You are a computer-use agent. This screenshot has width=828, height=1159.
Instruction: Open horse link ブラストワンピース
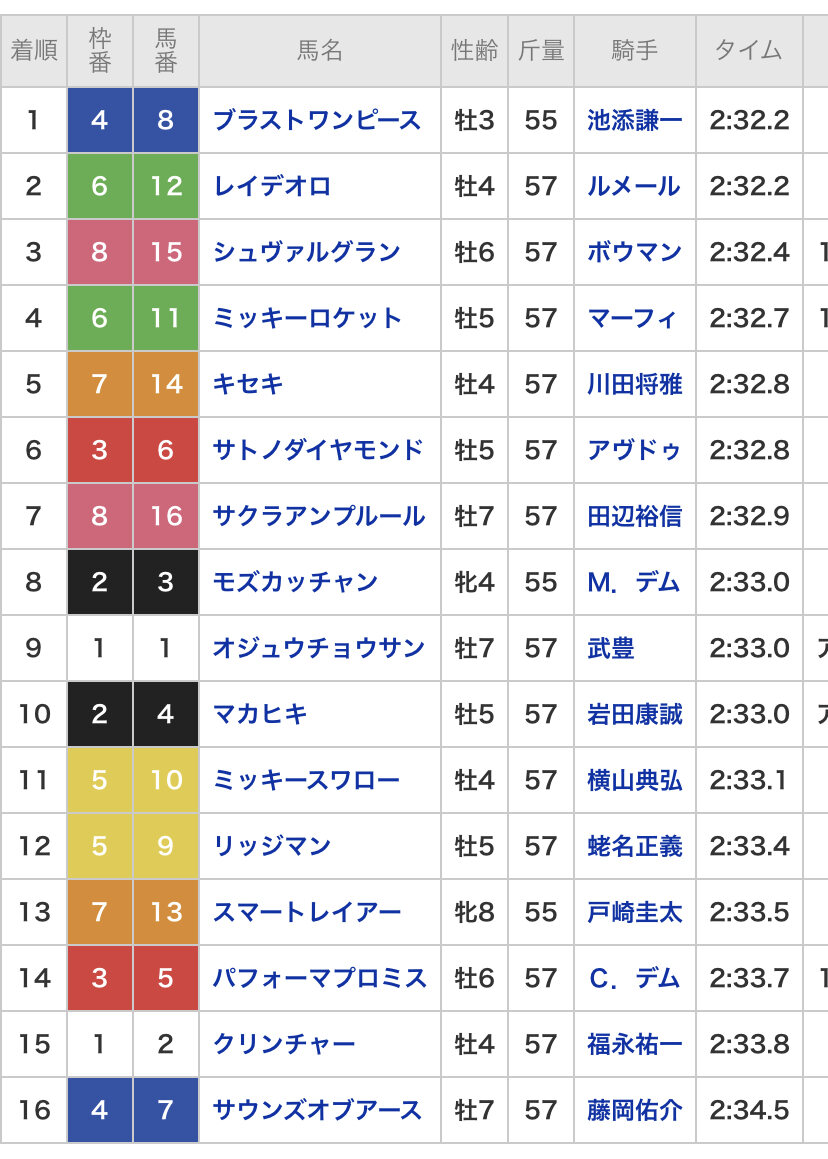click(x=316, y=120)
